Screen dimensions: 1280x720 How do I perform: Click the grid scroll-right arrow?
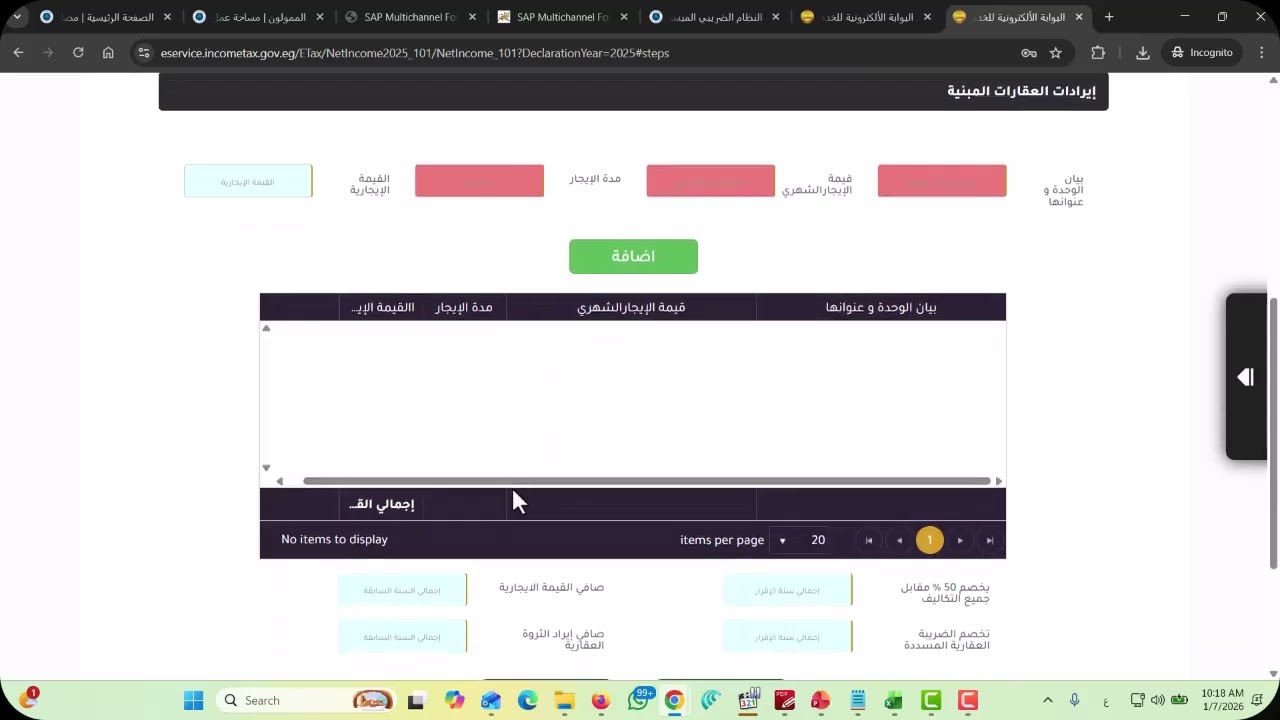pyautogui.click(x=998, y=481)
